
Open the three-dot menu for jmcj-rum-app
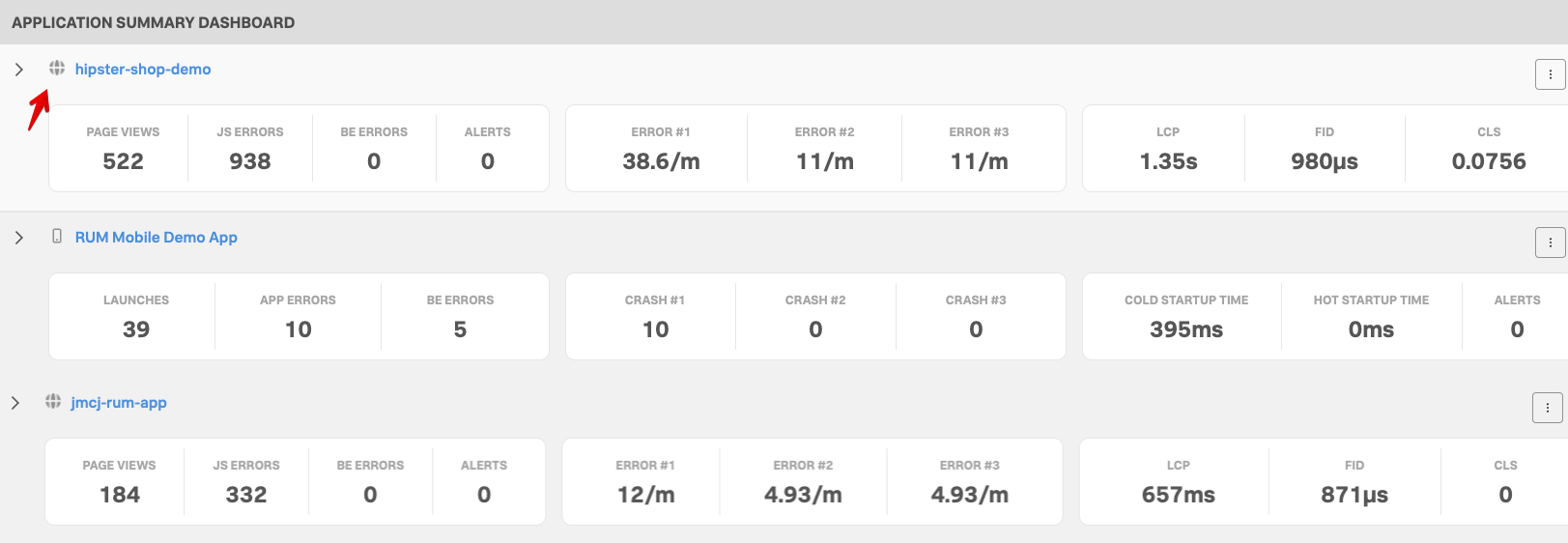coord(1547,408)
